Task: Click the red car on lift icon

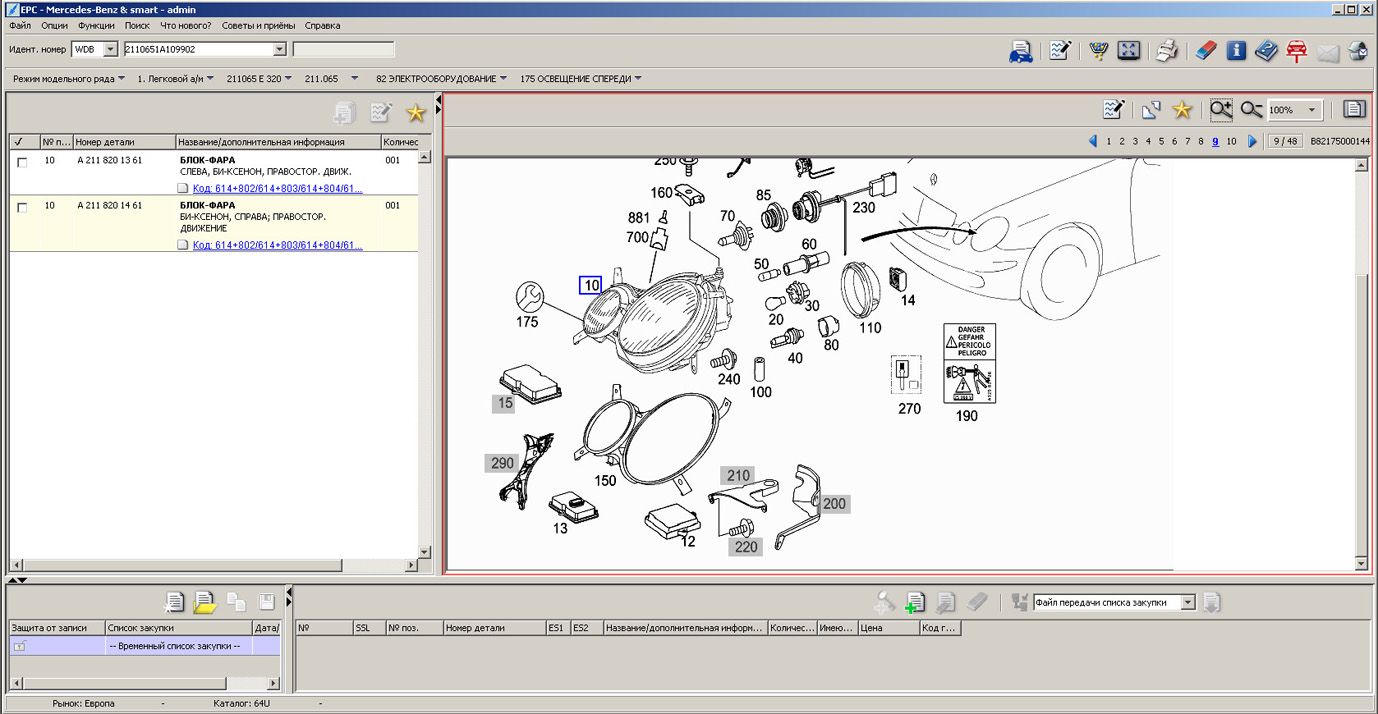Action: (x=1297, y=51)
